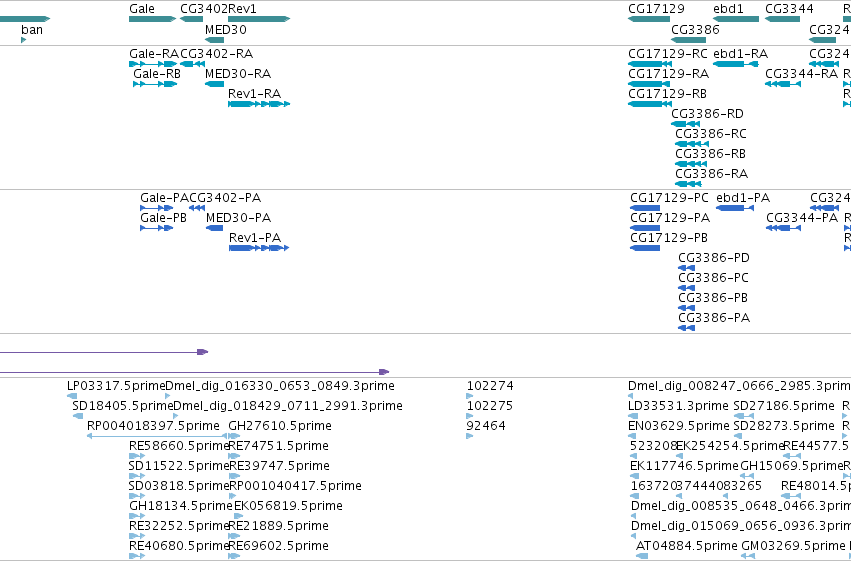Select the RE39747.5prime EST label
The image size is (851, 561).
[280, 467]
